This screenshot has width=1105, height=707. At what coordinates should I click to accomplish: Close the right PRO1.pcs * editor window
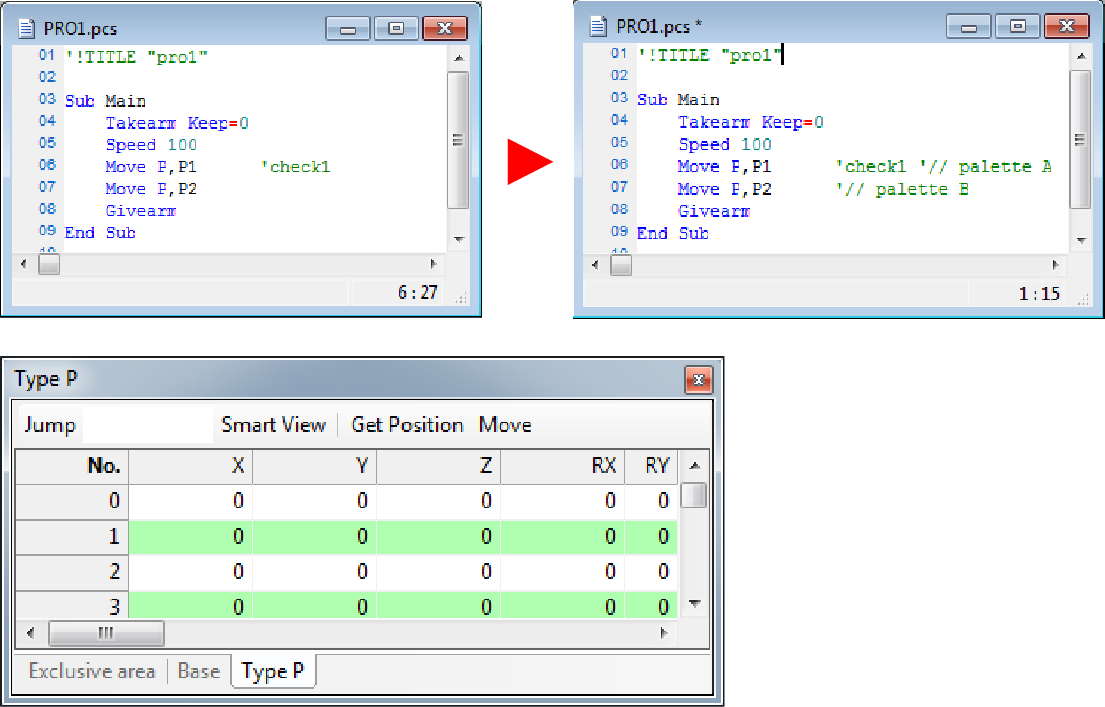1066,27
